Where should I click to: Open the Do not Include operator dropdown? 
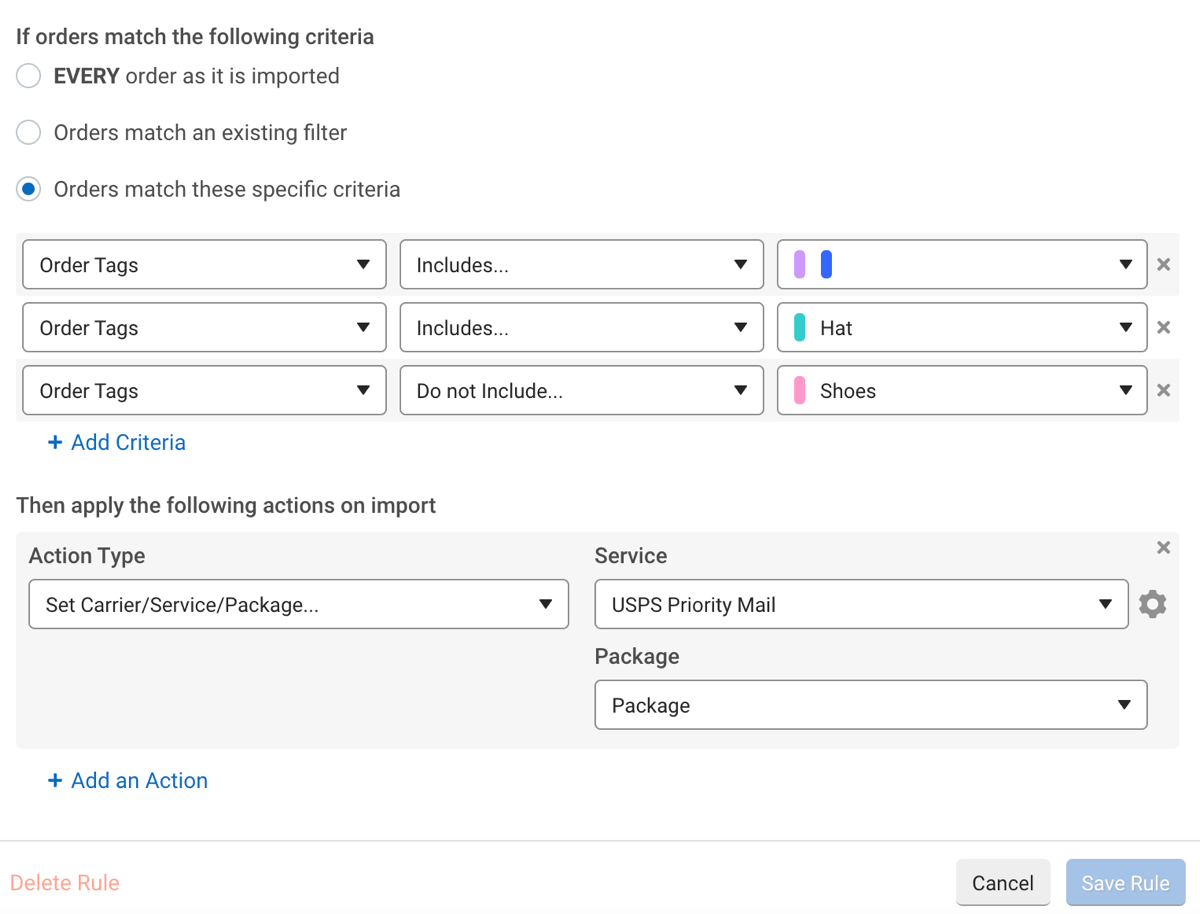point(581,391)
